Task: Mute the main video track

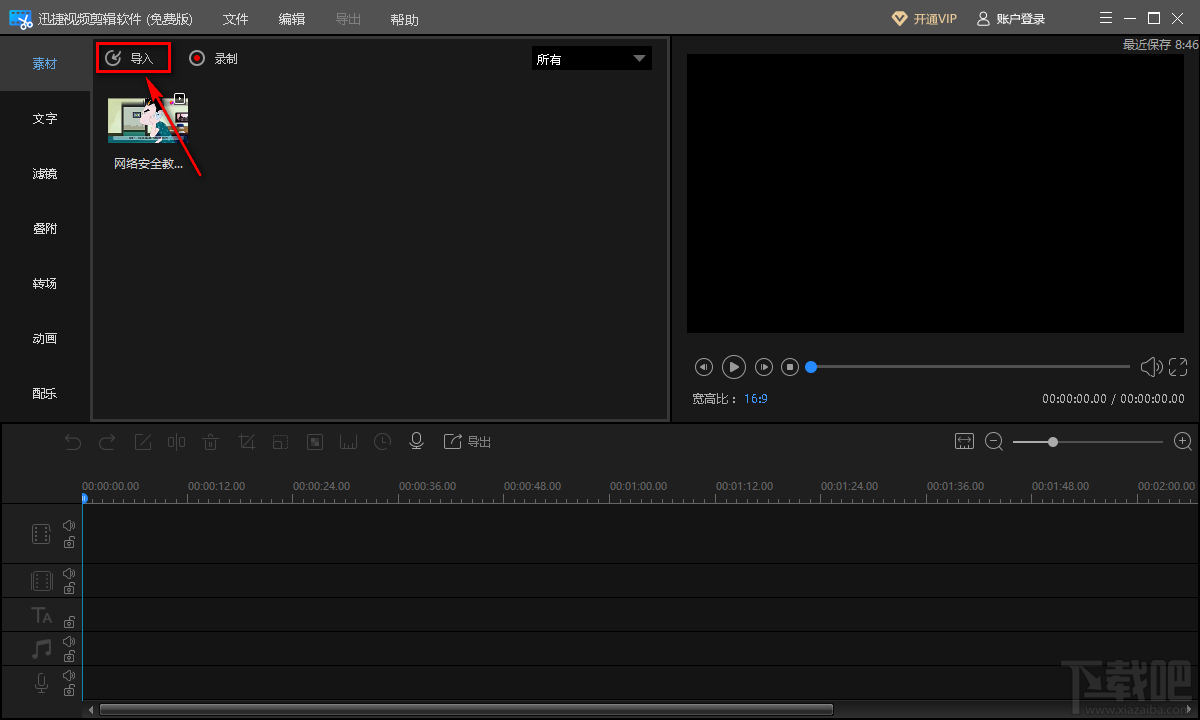Action: tap(69, 525)
